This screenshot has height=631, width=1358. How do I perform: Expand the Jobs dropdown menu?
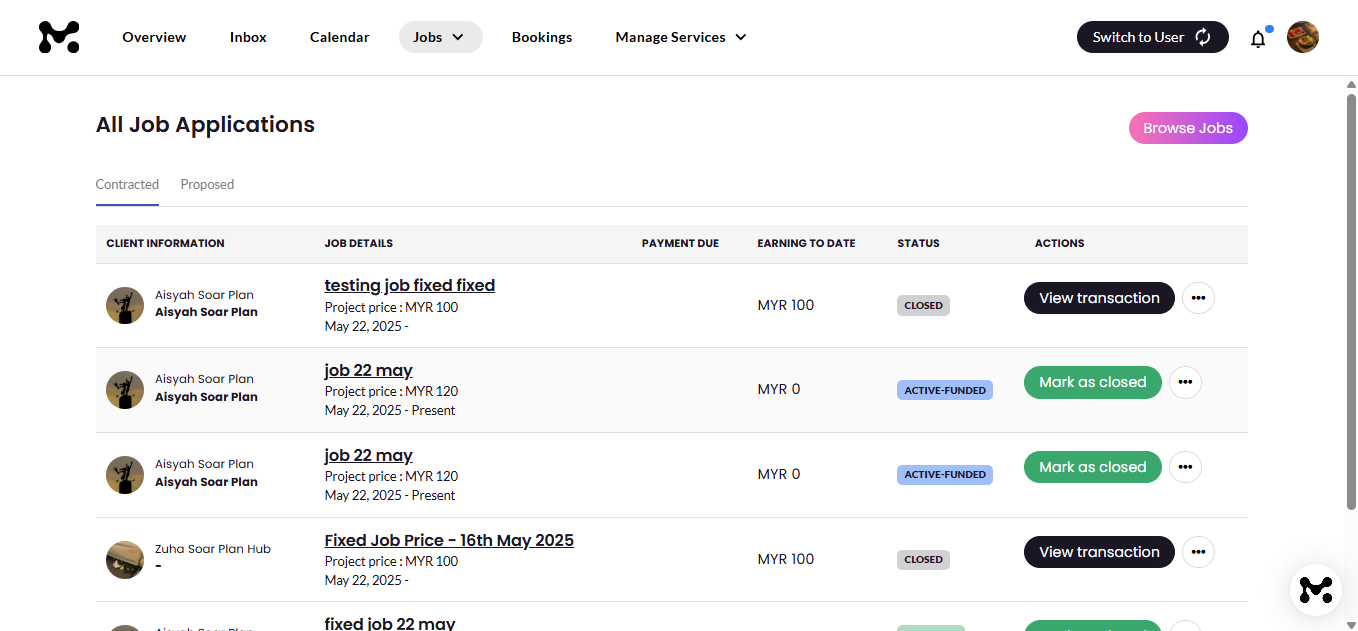tap(440, 37)
